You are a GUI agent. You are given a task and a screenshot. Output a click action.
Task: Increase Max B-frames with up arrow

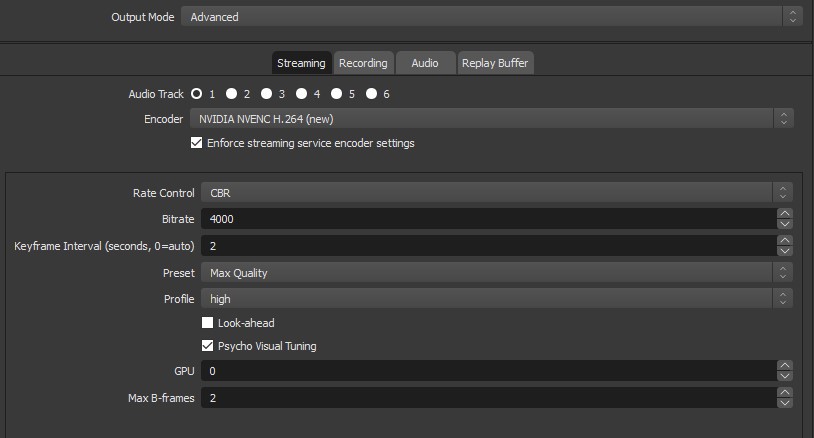point(784,392)
